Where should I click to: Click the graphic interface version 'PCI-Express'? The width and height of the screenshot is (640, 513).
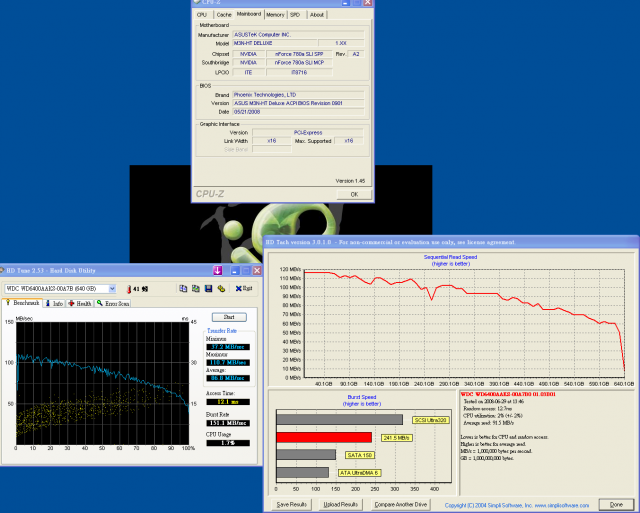click(x=308, y=133)
